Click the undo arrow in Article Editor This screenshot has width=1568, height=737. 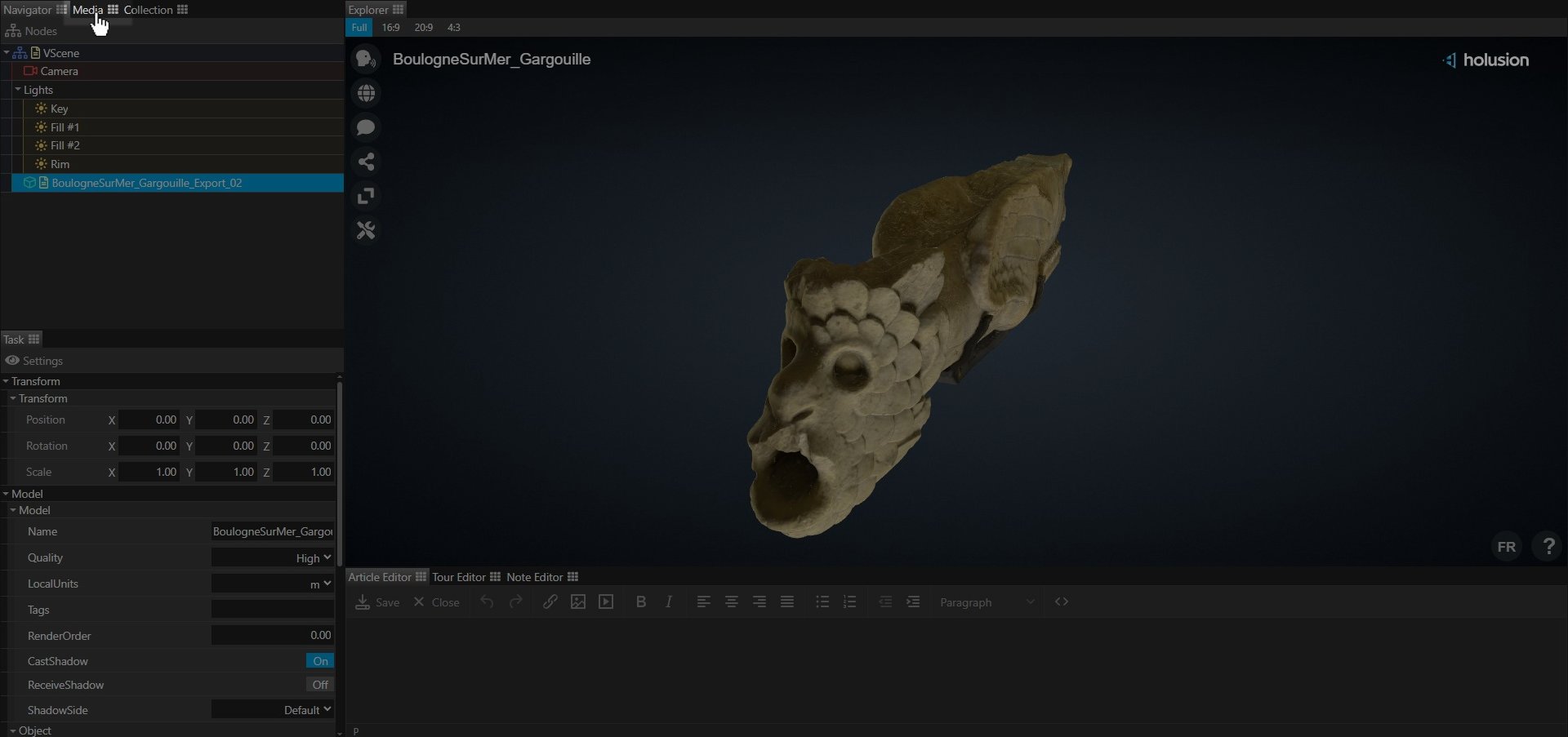click(487, 602)
